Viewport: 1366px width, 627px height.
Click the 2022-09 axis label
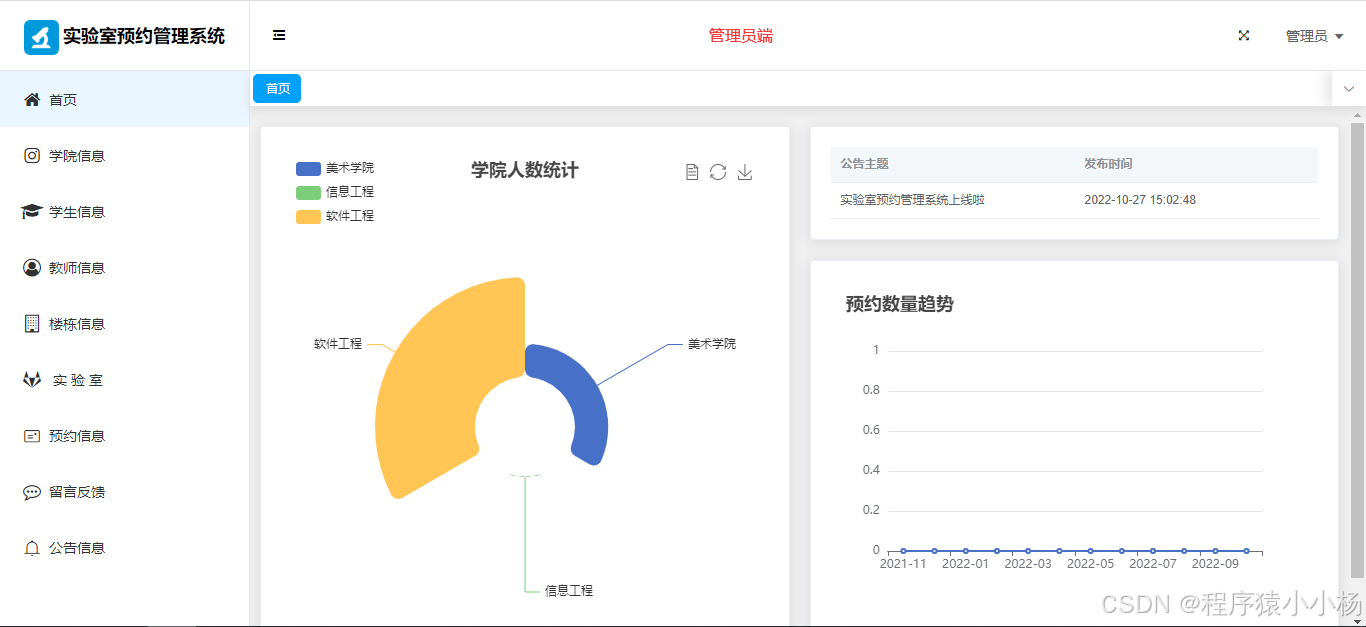click(x=1215, y=563)
